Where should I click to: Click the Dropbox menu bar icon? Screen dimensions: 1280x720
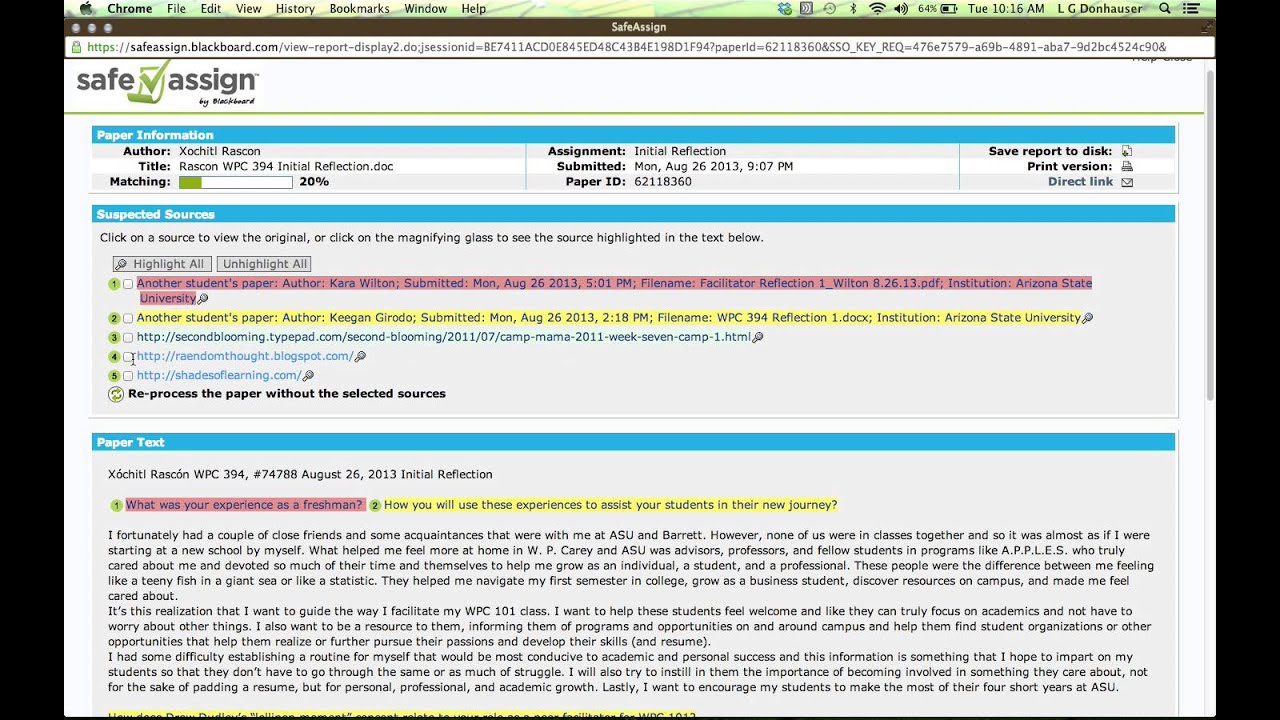(785, 9)
